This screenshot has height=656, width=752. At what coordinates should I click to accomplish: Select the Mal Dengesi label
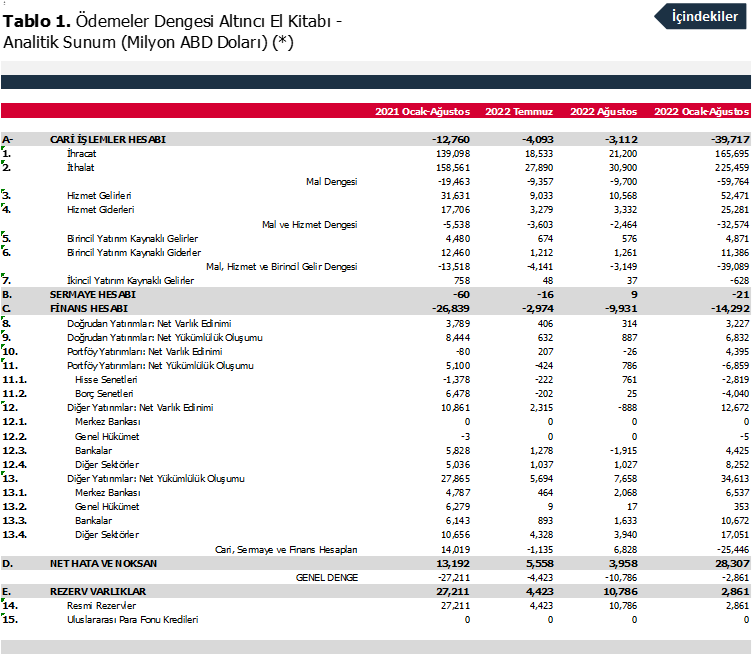pos(331,181)
